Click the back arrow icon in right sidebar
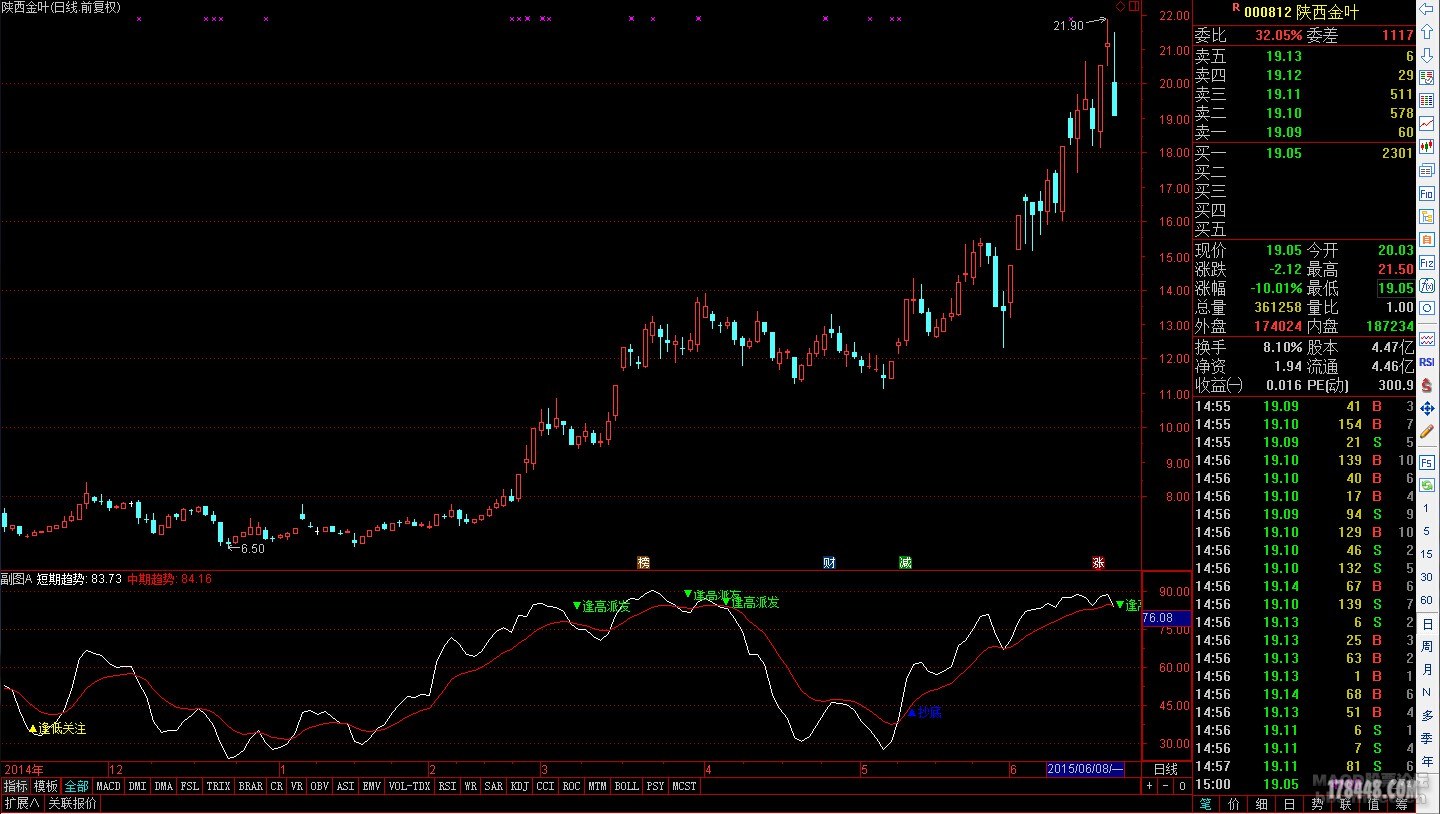 point(1427,9)
